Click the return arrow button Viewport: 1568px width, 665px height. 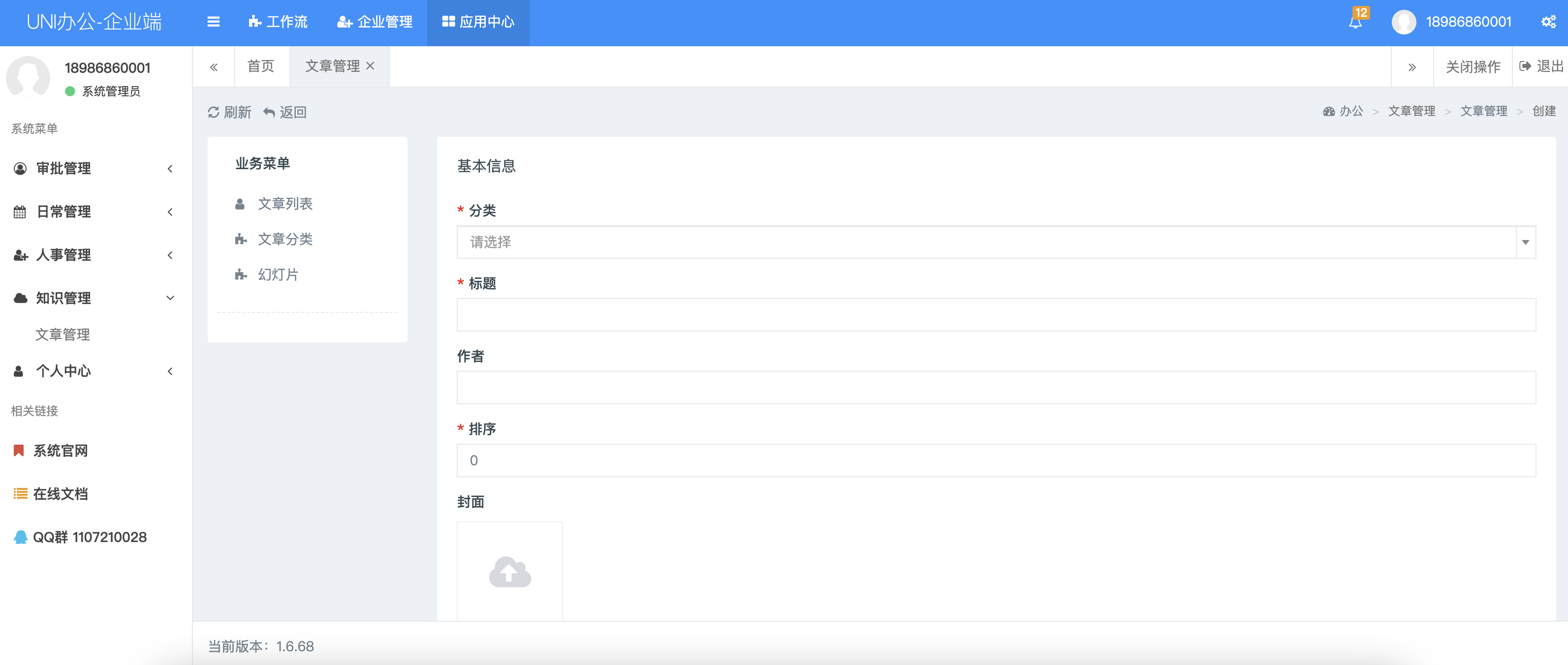[285, 112]
